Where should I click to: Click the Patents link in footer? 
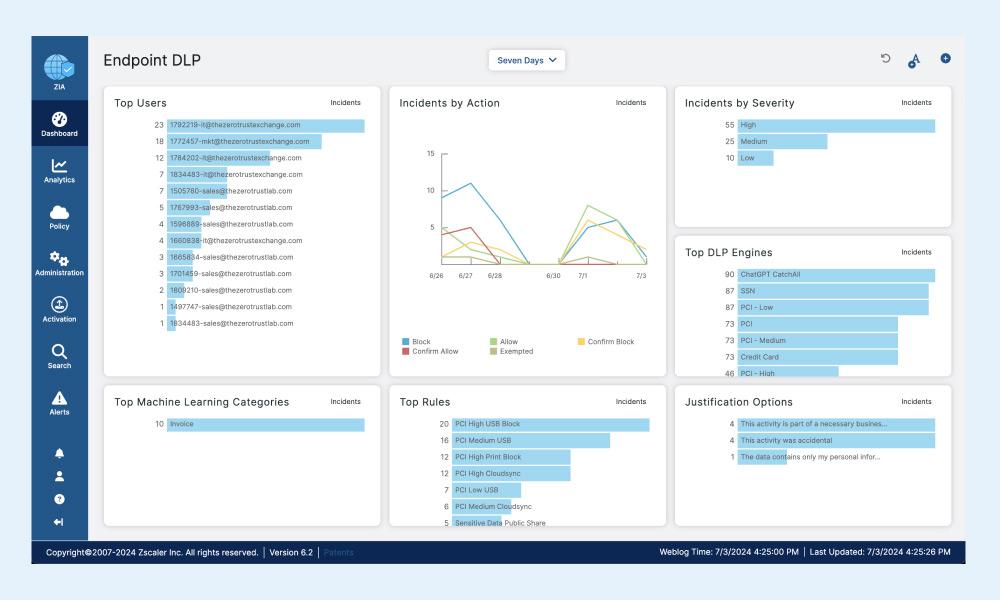pyautogui.click(x=339, y=553)
